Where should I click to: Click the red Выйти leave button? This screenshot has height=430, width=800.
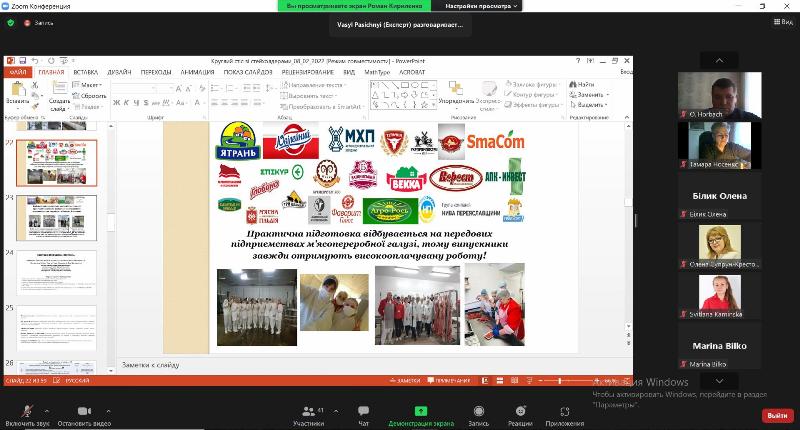[x=778, y=415]
